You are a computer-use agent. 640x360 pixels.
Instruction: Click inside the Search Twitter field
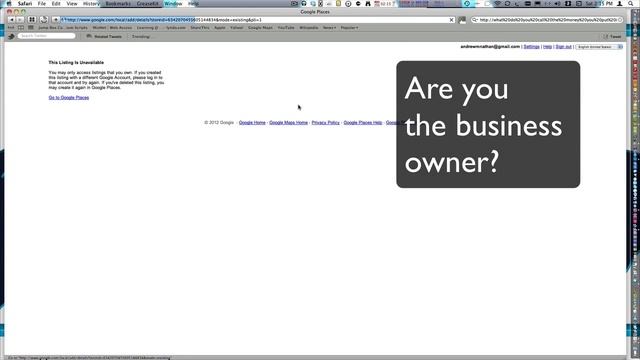coord(47,36)
